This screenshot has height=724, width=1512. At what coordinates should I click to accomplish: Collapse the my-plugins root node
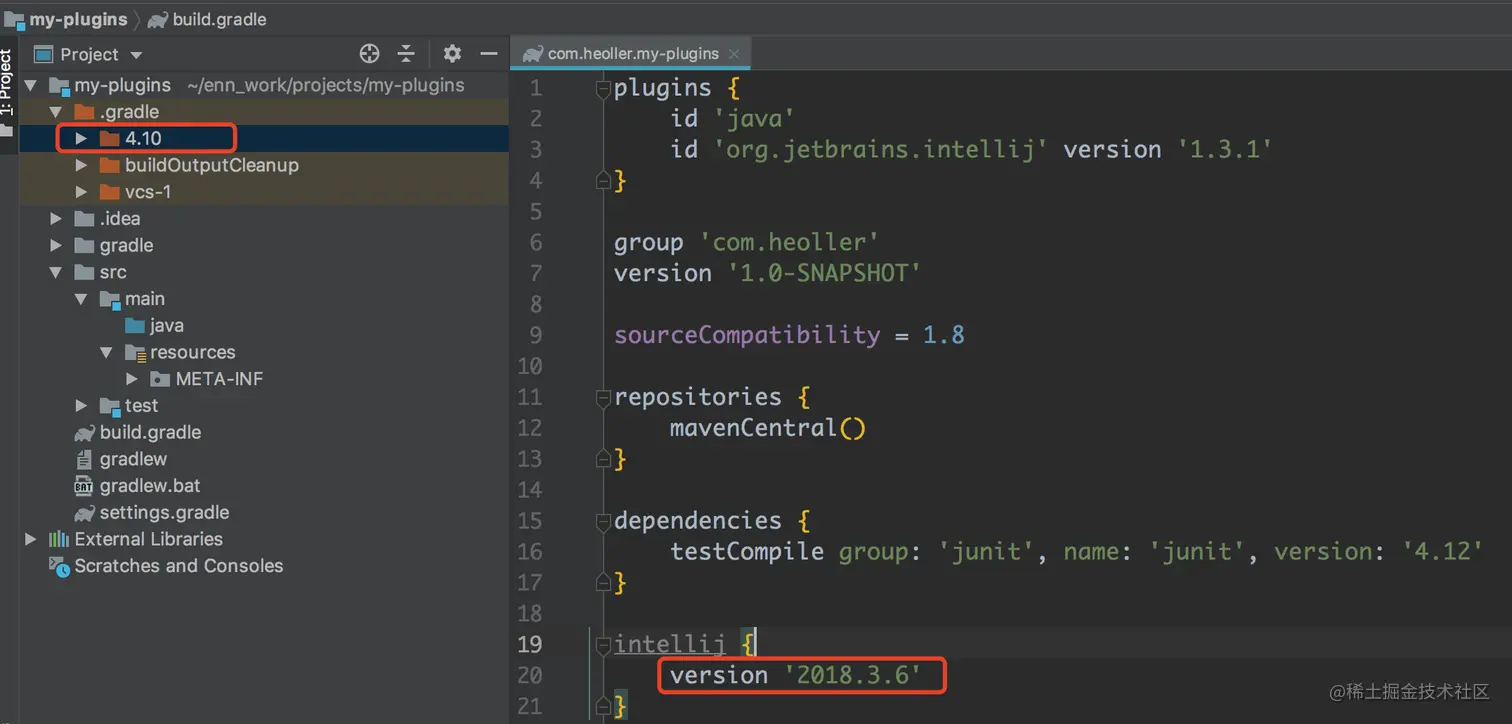coord(31,85)
